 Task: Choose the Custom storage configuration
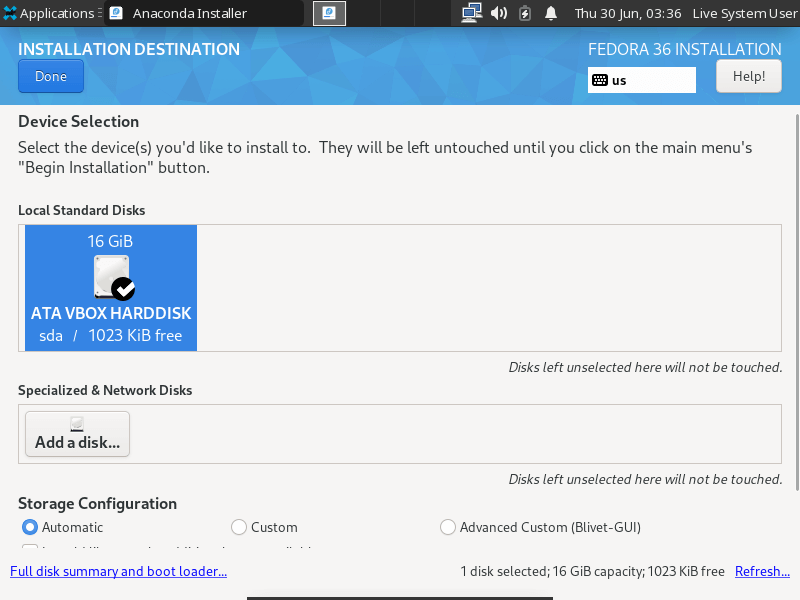click(x=238, y=527)
